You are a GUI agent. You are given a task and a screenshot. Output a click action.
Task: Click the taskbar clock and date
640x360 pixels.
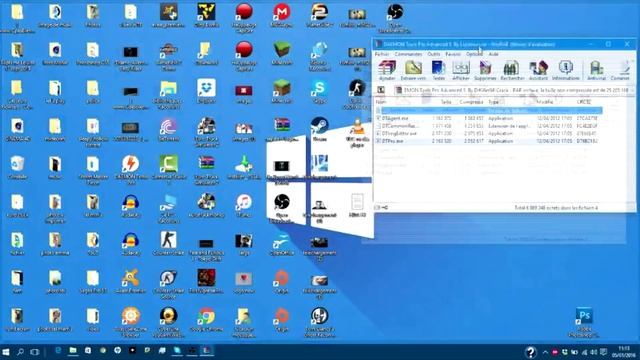click(624, 351)
